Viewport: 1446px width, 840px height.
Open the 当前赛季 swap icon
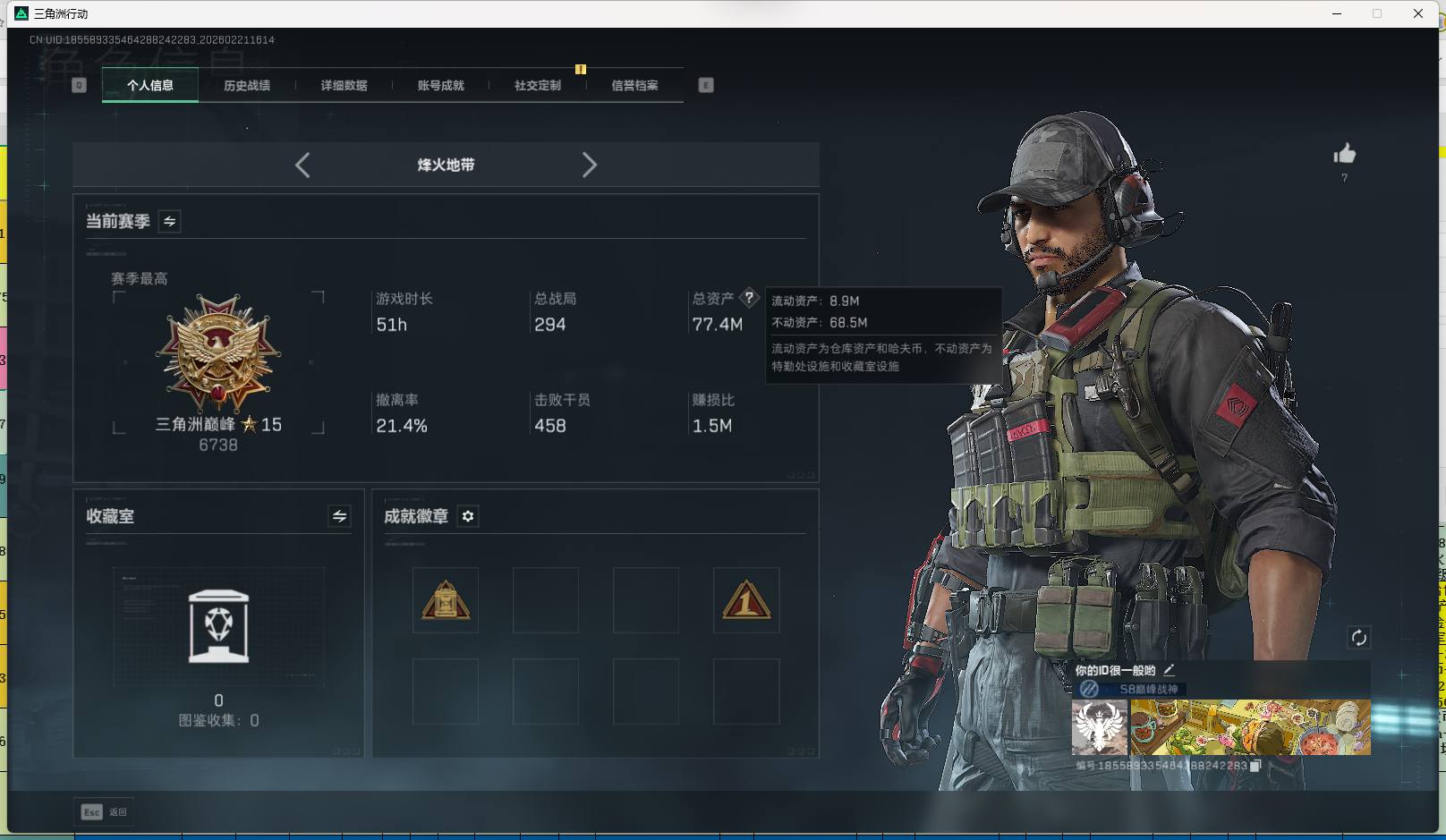pyautogui.click(x=169, y=221)
